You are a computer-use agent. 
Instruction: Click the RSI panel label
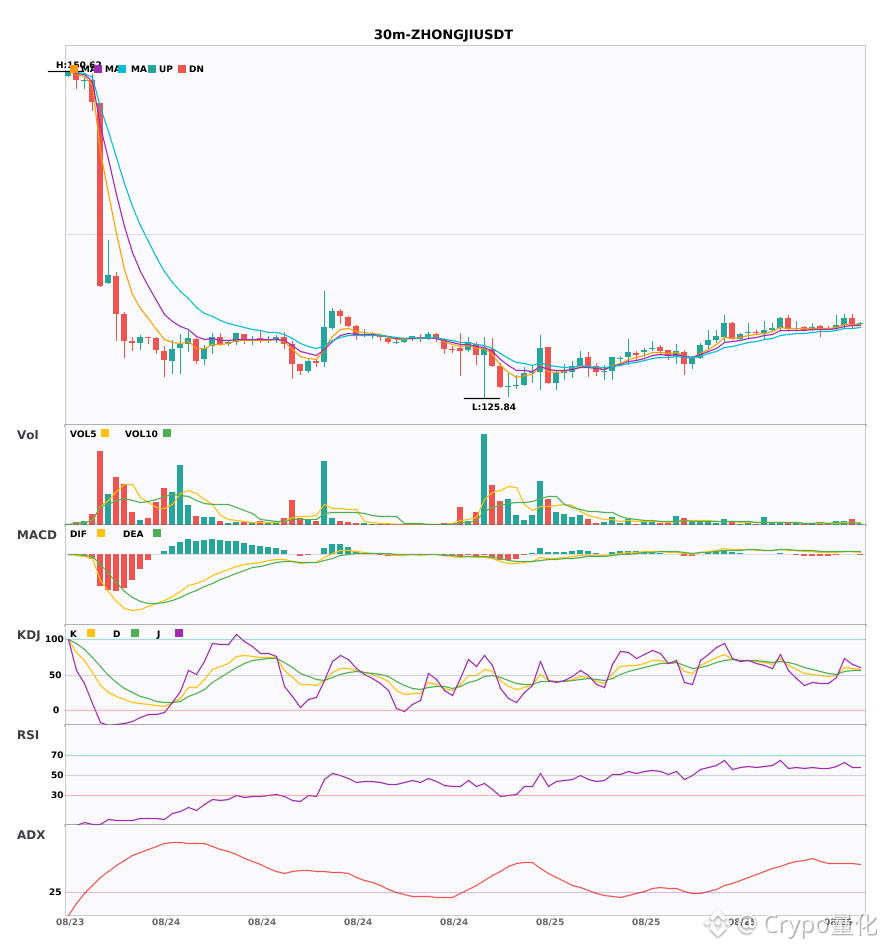click(28, 735)
